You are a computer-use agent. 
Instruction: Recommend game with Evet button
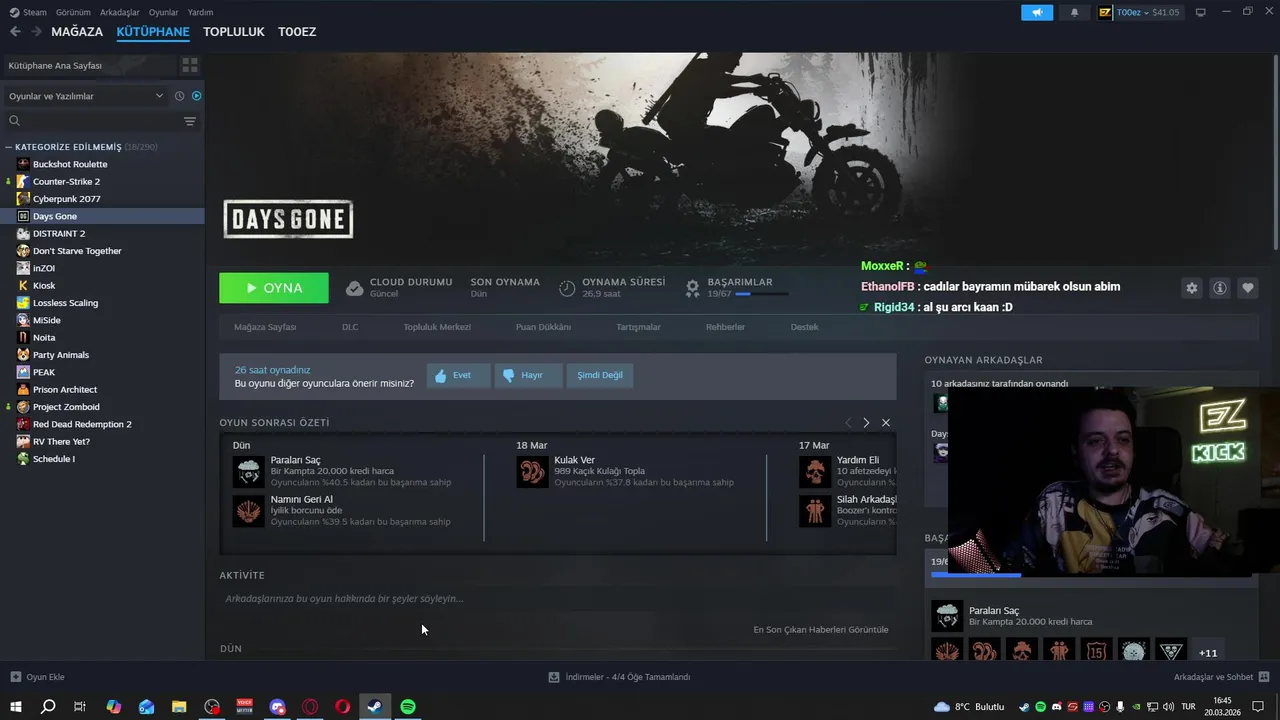pos(459,375)
